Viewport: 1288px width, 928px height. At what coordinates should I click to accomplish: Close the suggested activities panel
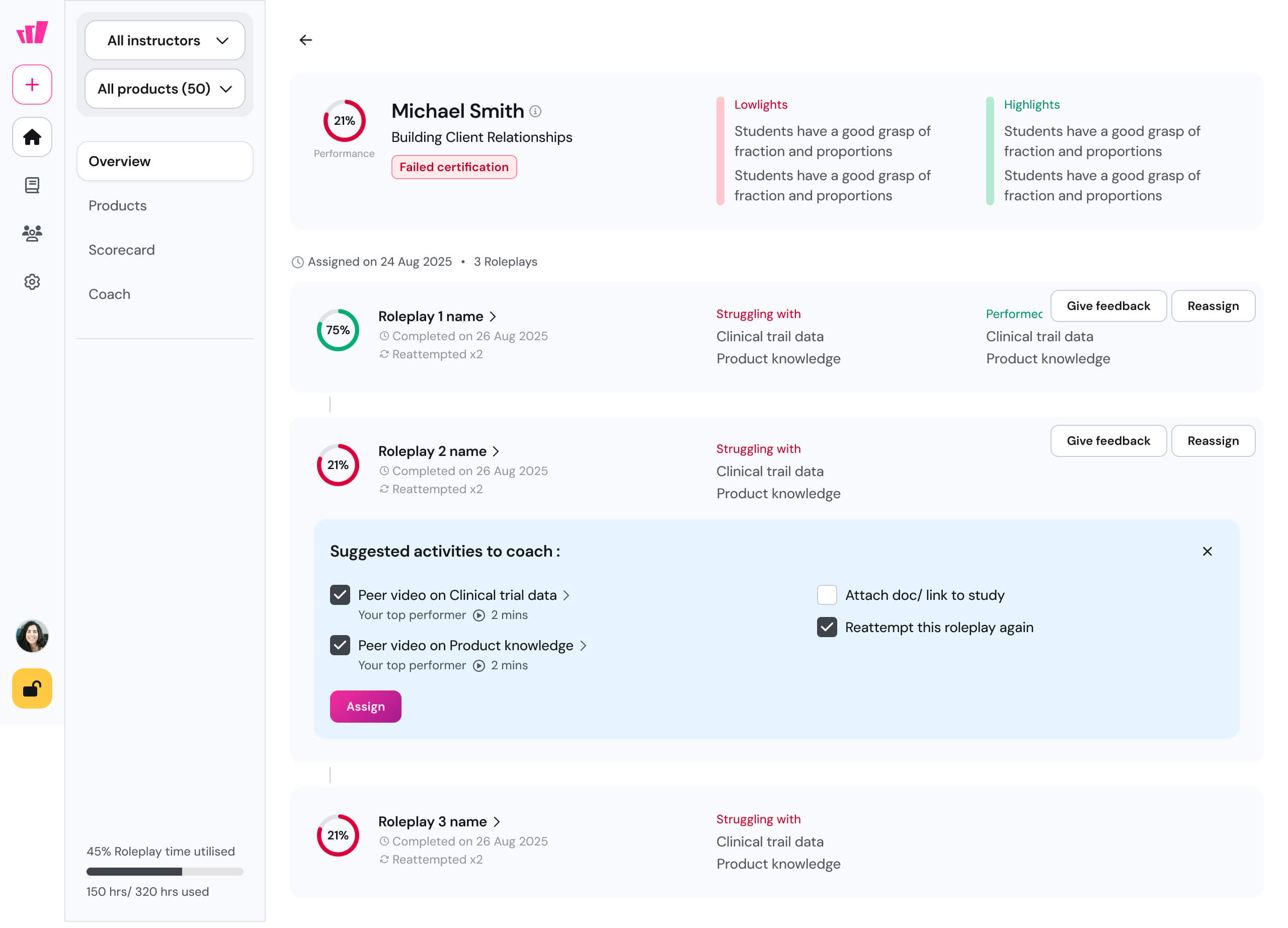[x=1207, y=552]
